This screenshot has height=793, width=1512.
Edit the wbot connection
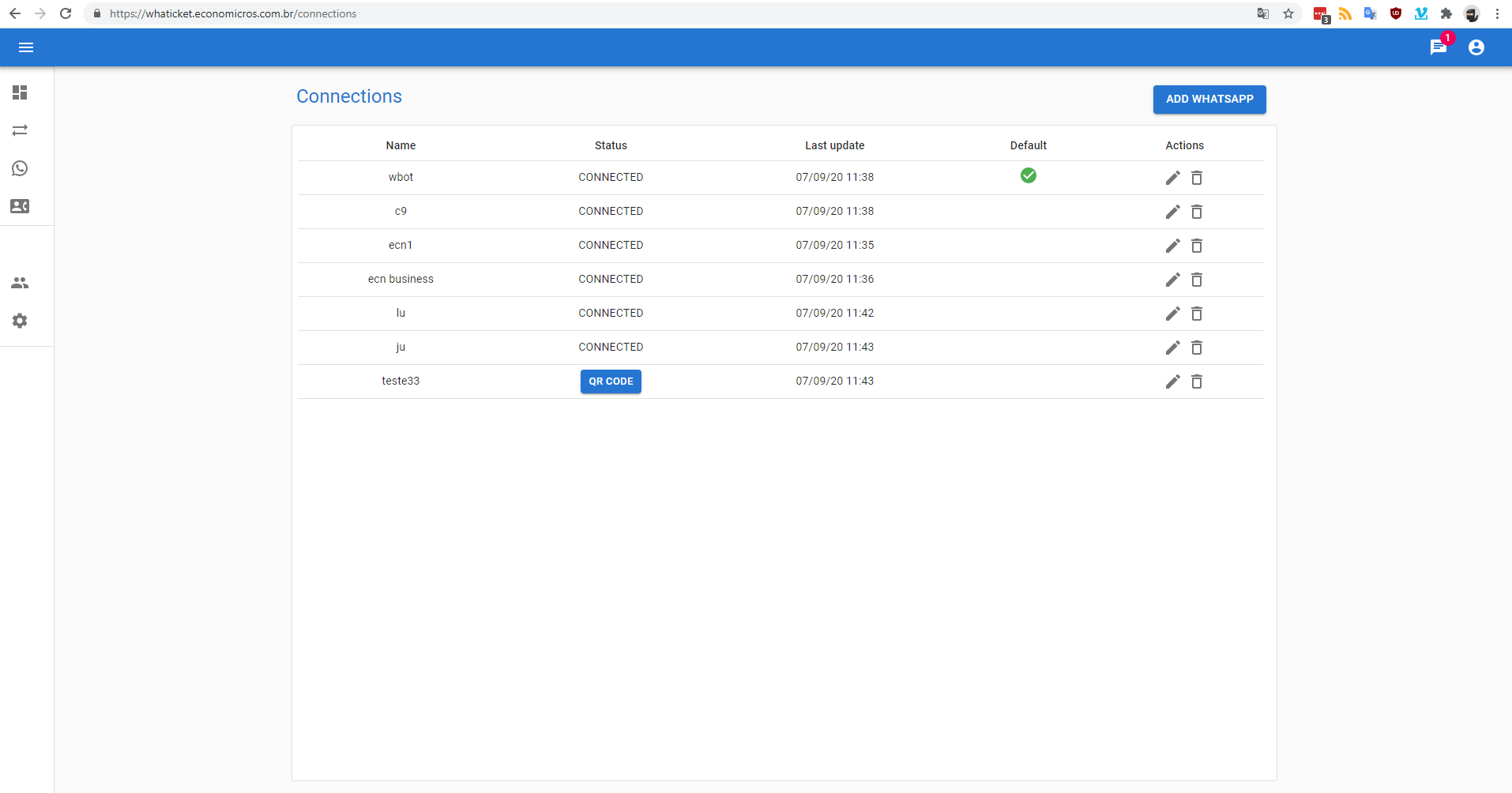tap(1172, 178)
